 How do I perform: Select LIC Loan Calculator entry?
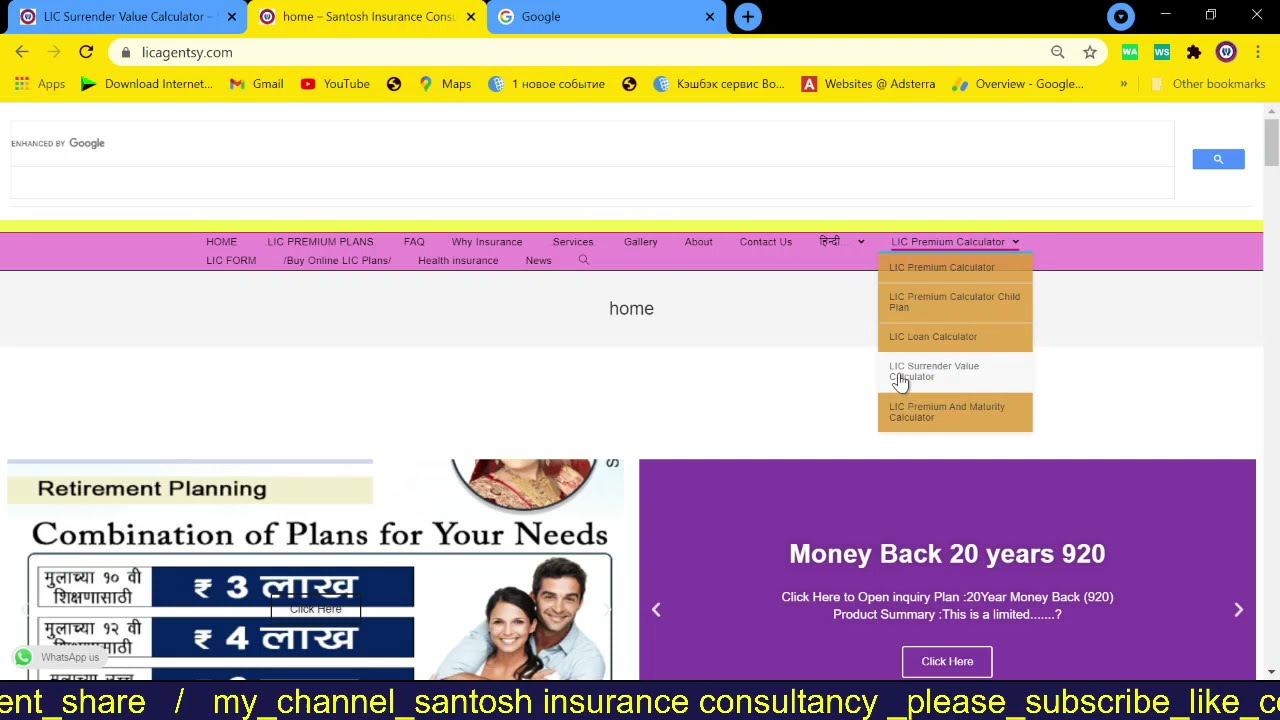click(x=955, y=337)
